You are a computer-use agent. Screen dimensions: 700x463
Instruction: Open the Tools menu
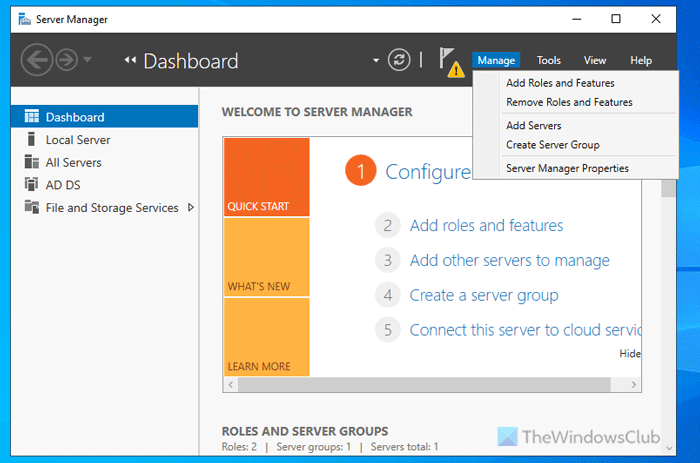(x=548, y=61)
